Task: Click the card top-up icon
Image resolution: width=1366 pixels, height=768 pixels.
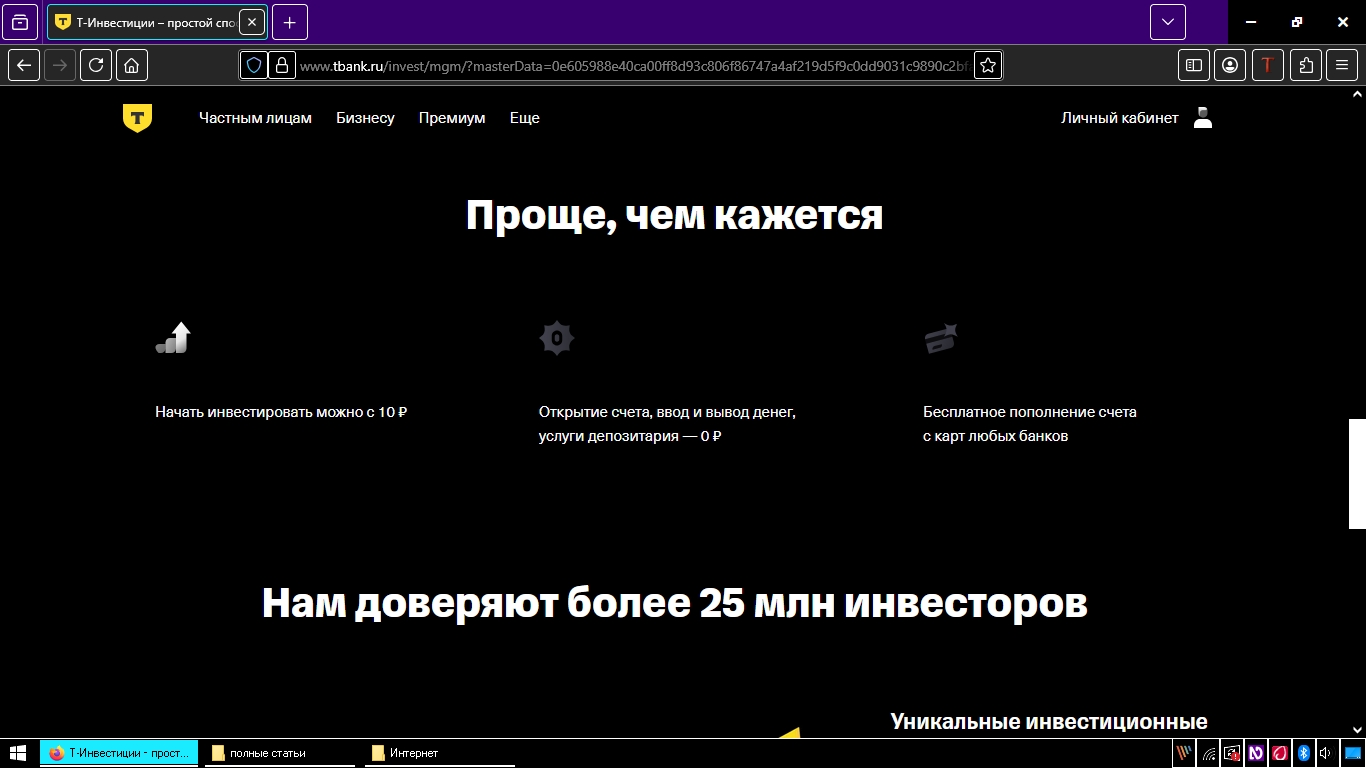Action: pos(941,338)
